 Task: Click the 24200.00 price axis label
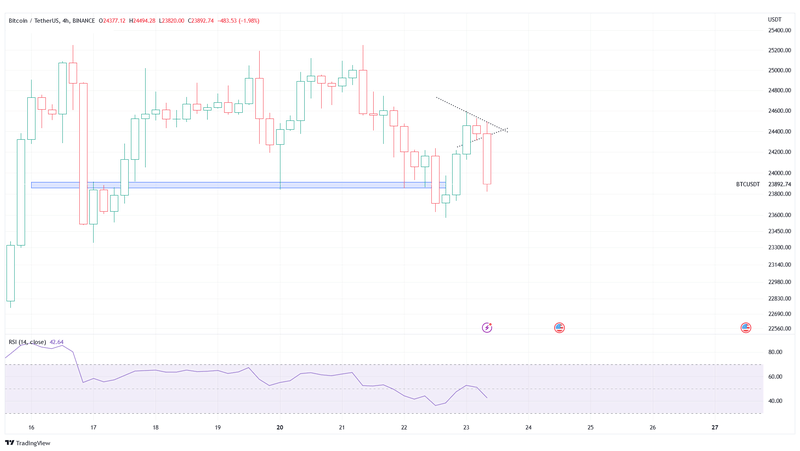pos(780,152)
